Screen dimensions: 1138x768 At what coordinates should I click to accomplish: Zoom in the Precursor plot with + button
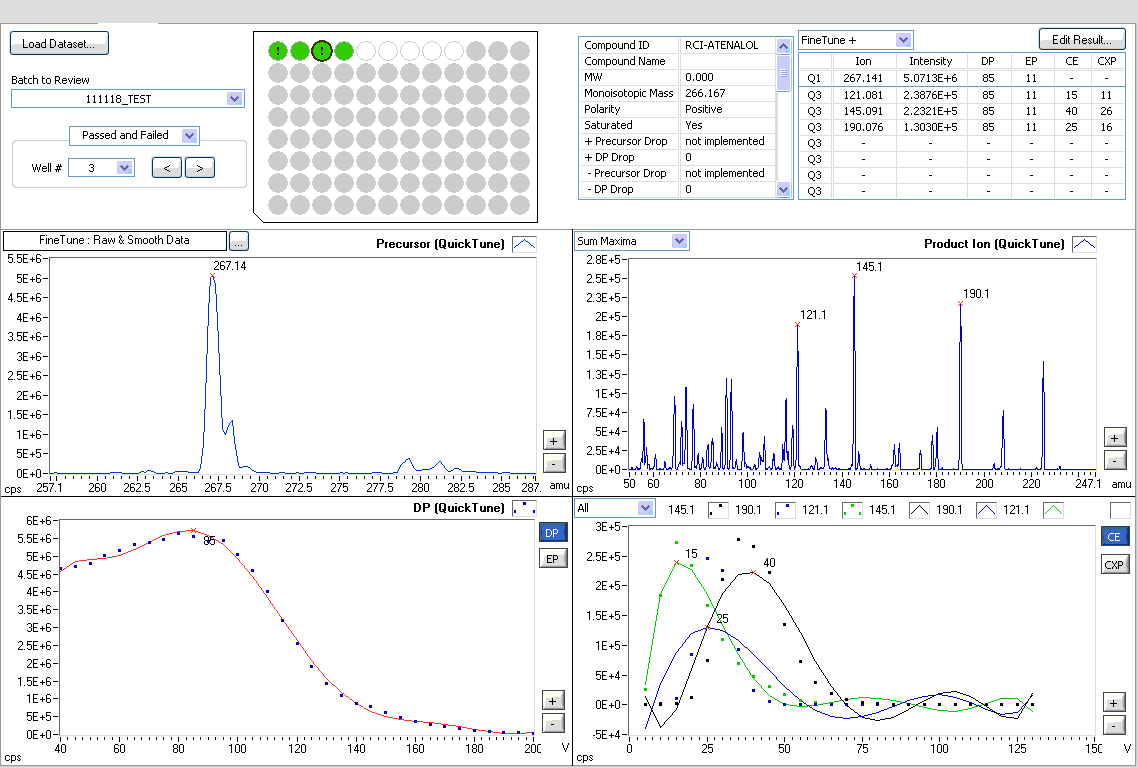554,441
